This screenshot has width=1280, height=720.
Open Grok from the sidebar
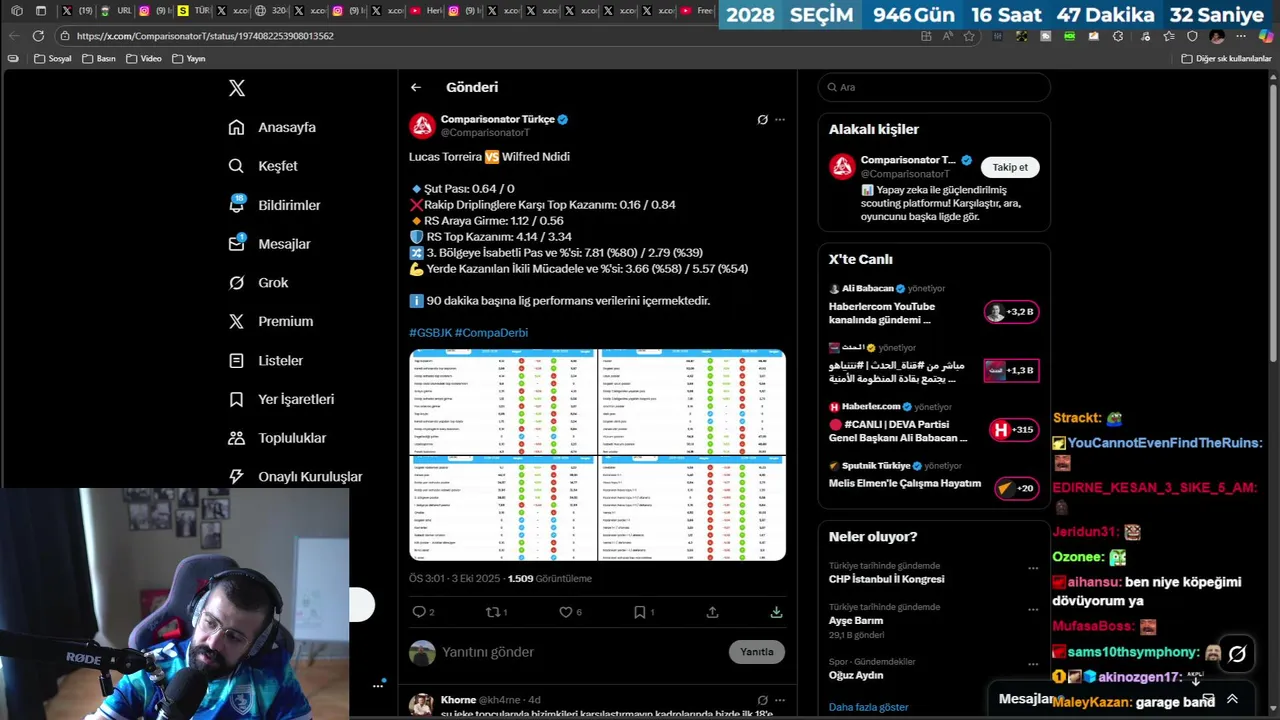point(258,283)
